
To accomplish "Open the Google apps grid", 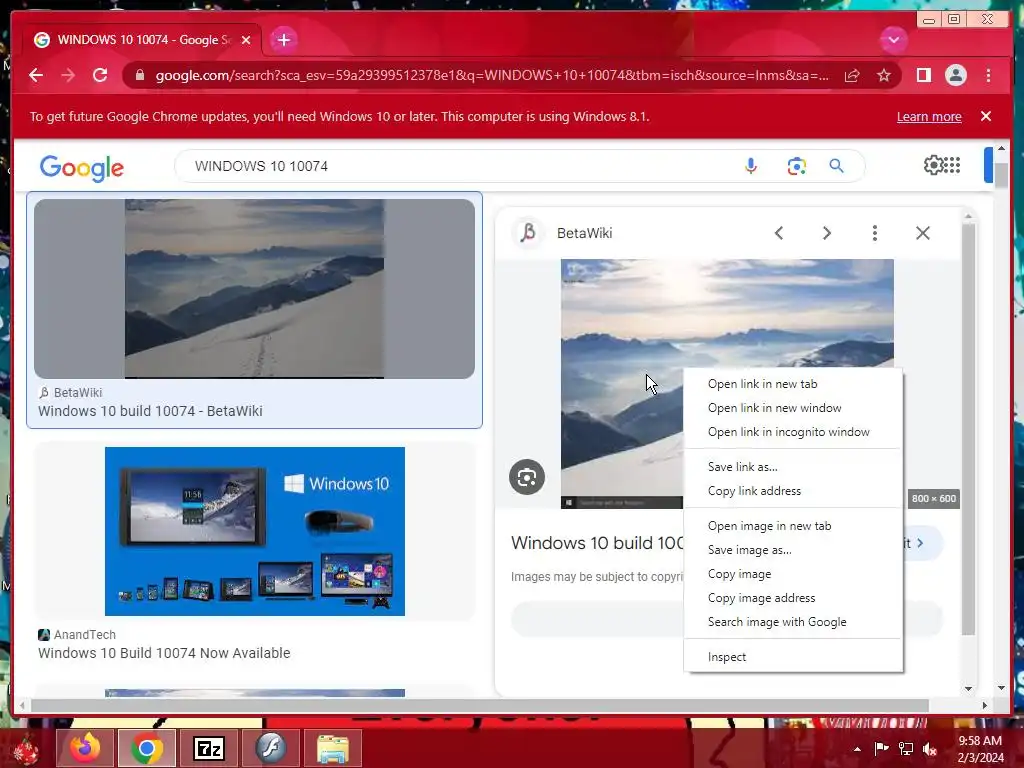I will [x=953, y=165].
